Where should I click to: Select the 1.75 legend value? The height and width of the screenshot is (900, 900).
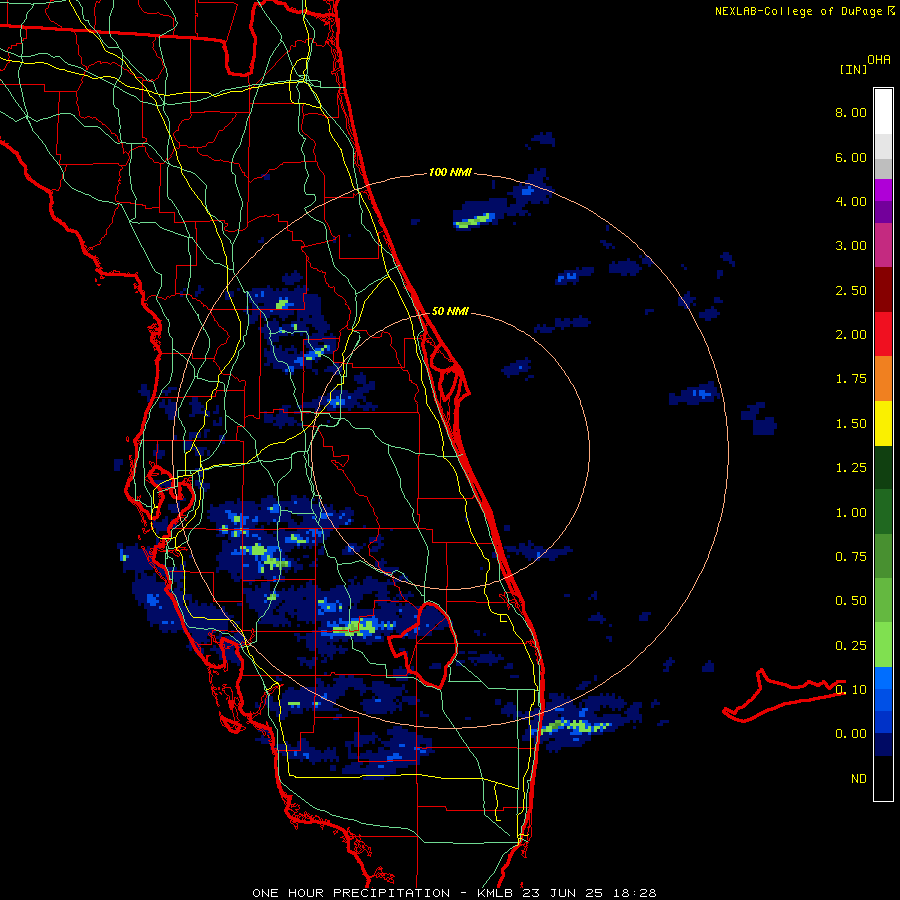coord(851,379)
